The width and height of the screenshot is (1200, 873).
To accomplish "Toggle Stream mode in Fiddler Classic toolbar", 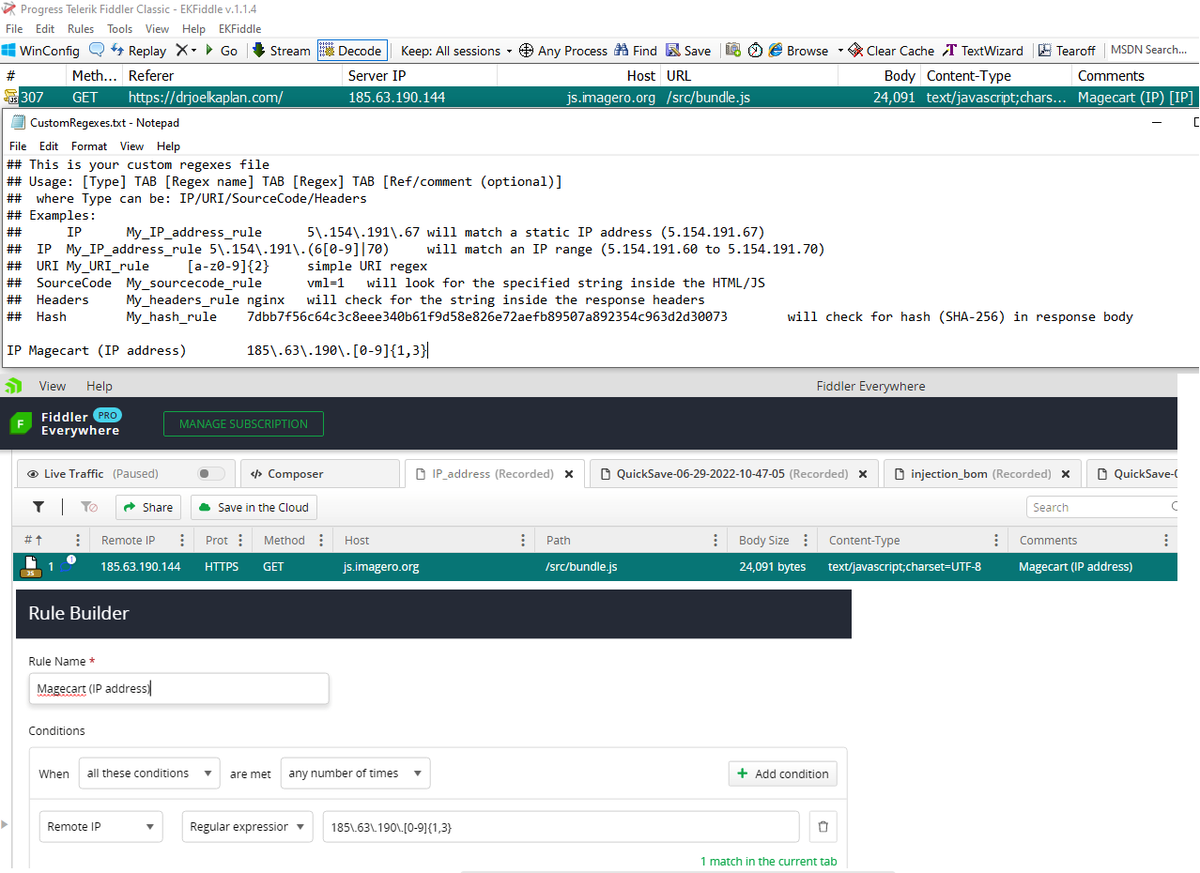I will tap(282, 50).
